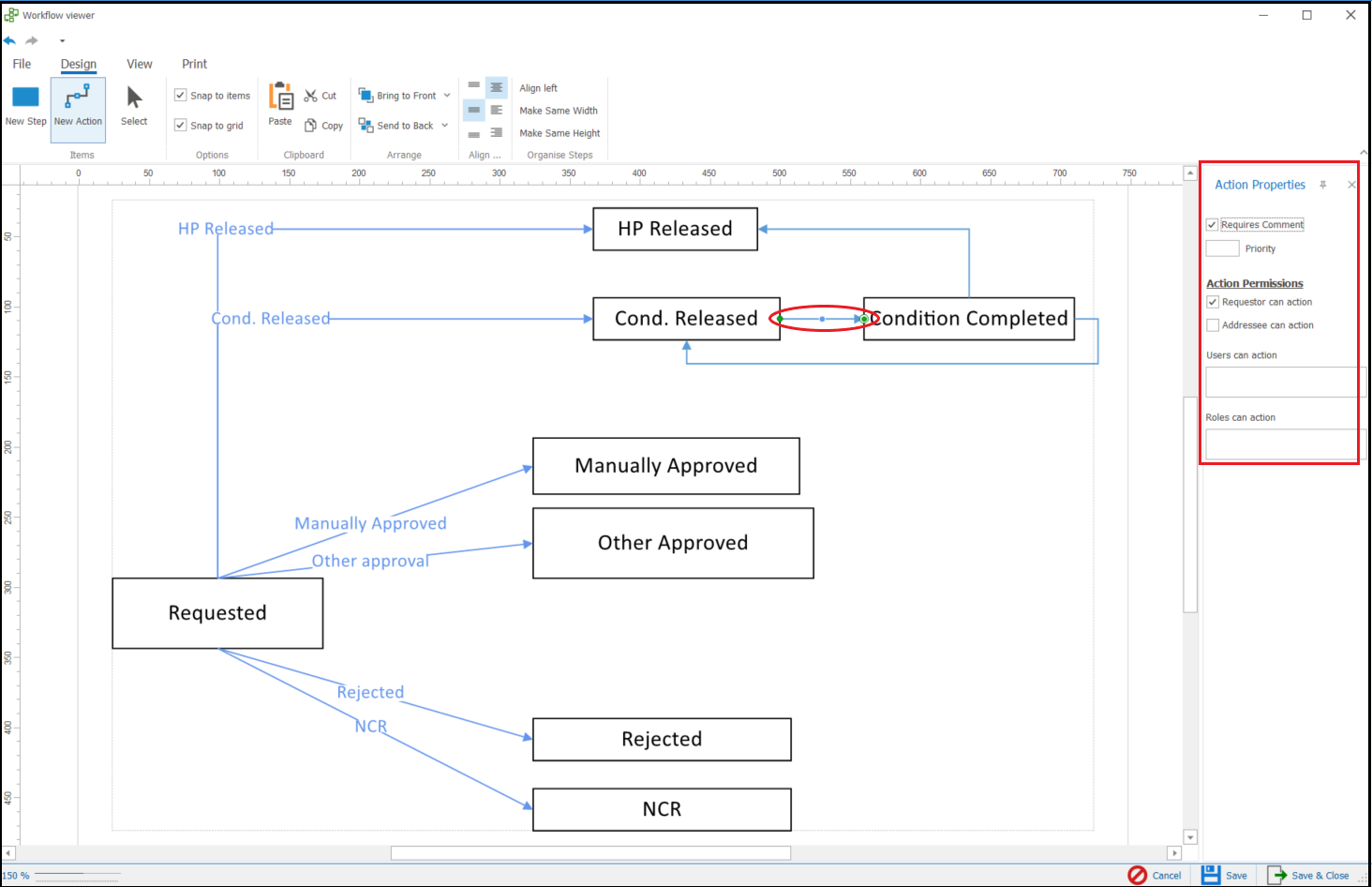1372x887 pixels.
Task: Click the horizontal scrollbar right arrow
Action: click(1173, 853)
